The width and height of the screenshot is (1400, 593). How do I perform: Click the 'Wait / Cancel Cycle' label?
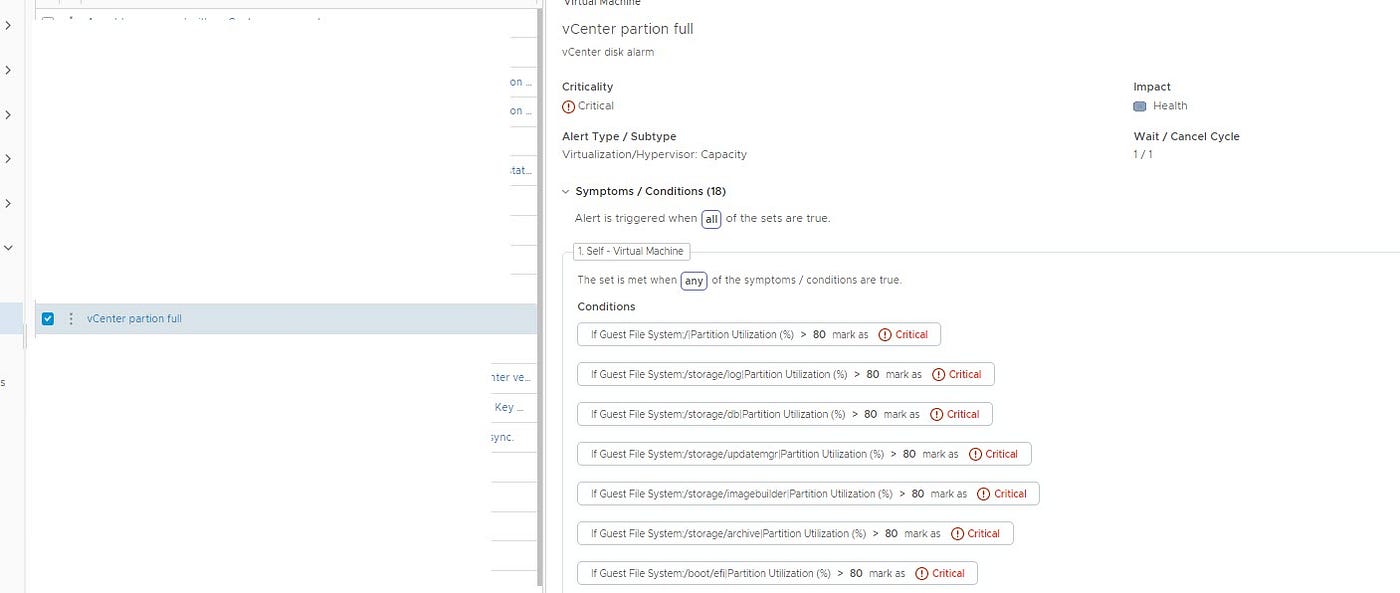[x=1186, y=137]
